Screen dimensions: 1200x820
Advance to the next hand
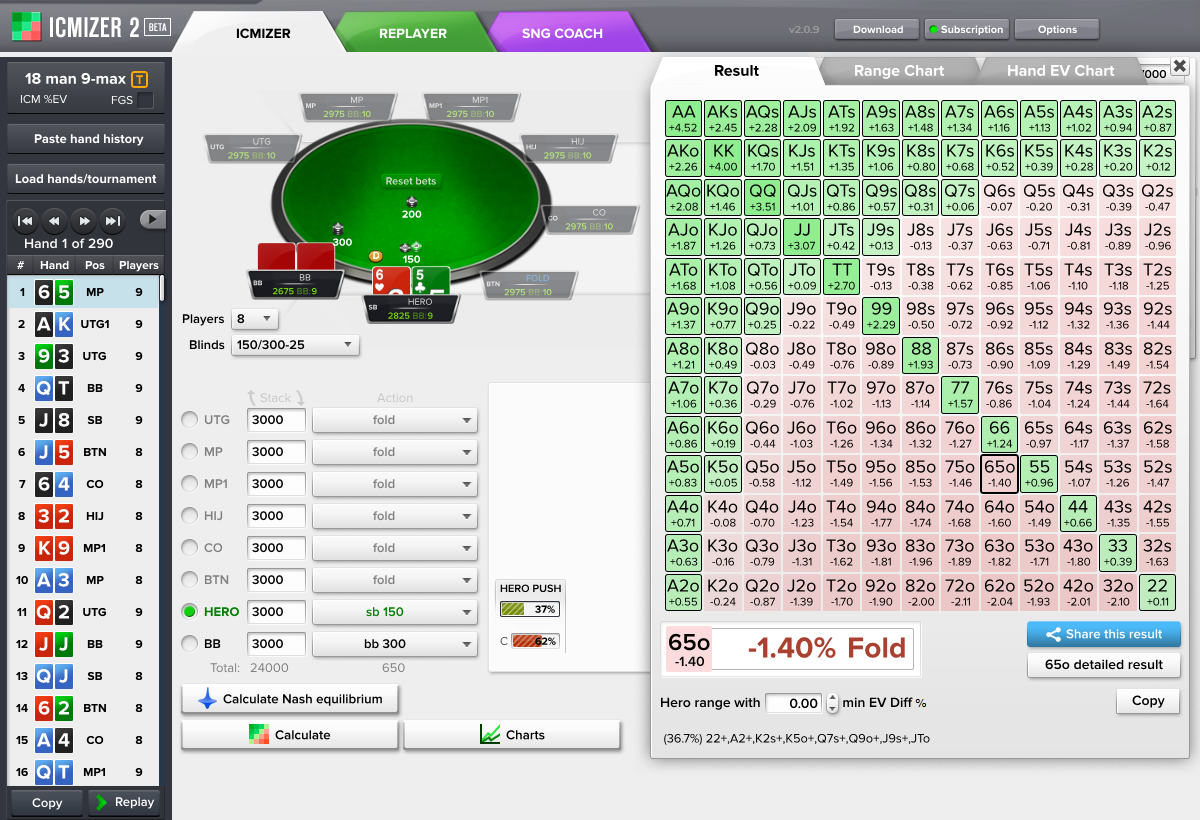point(85,220)
